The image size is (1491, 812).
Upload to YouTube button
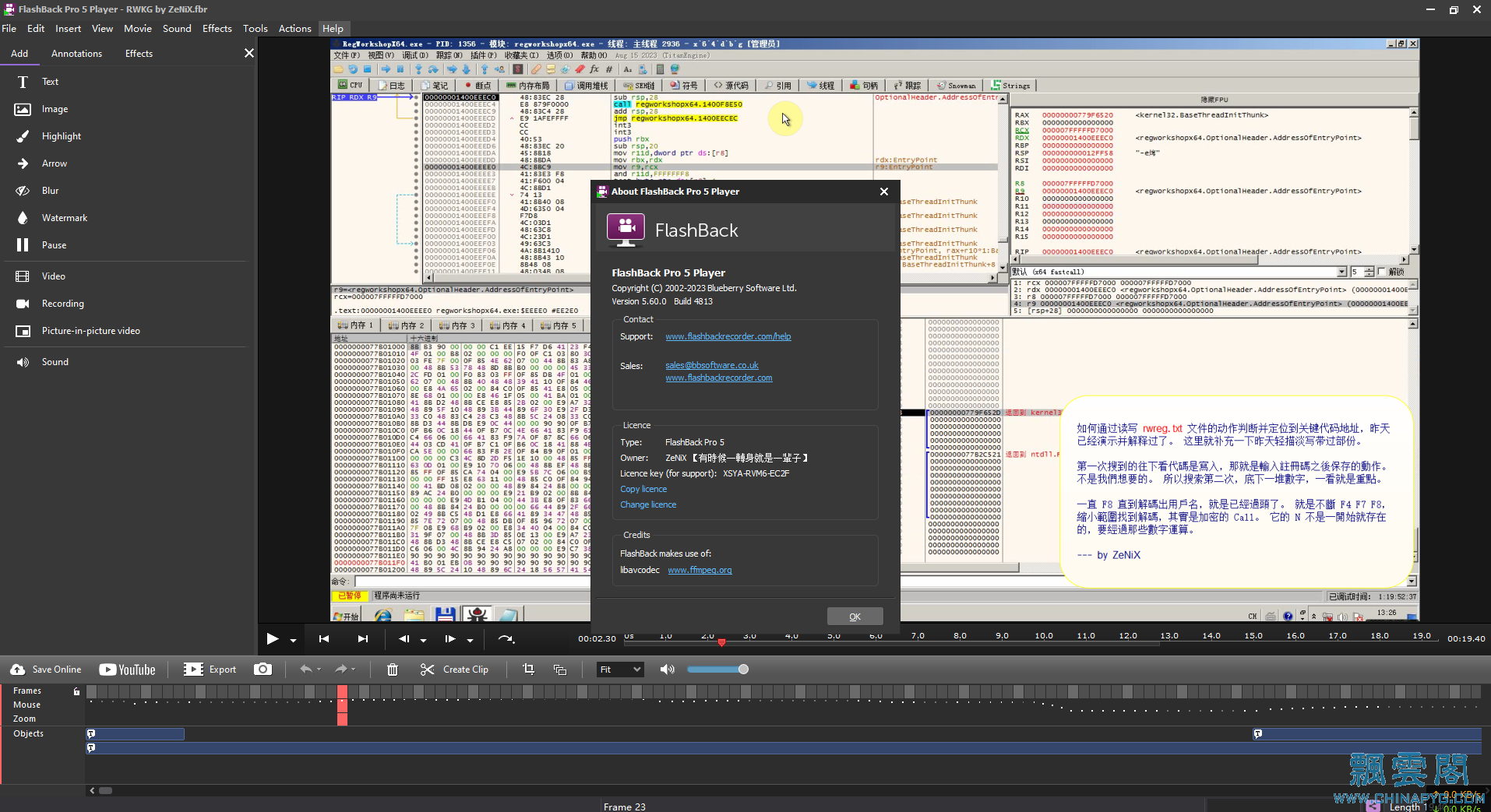[127, 670]
